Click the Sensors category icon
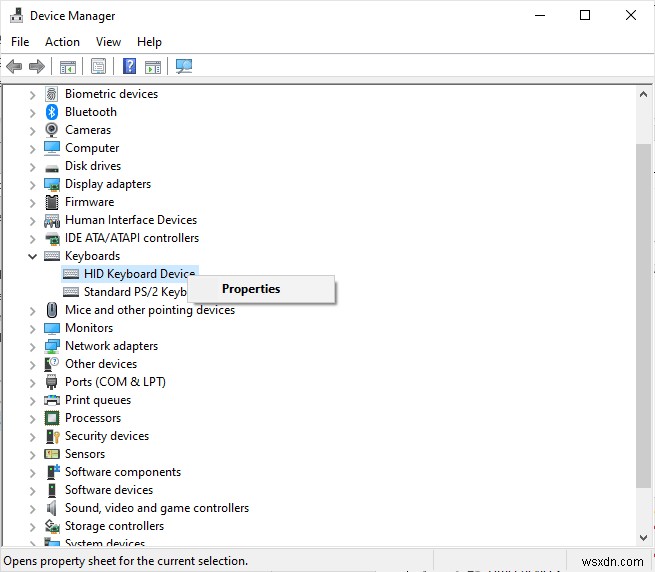 [52, 454]
